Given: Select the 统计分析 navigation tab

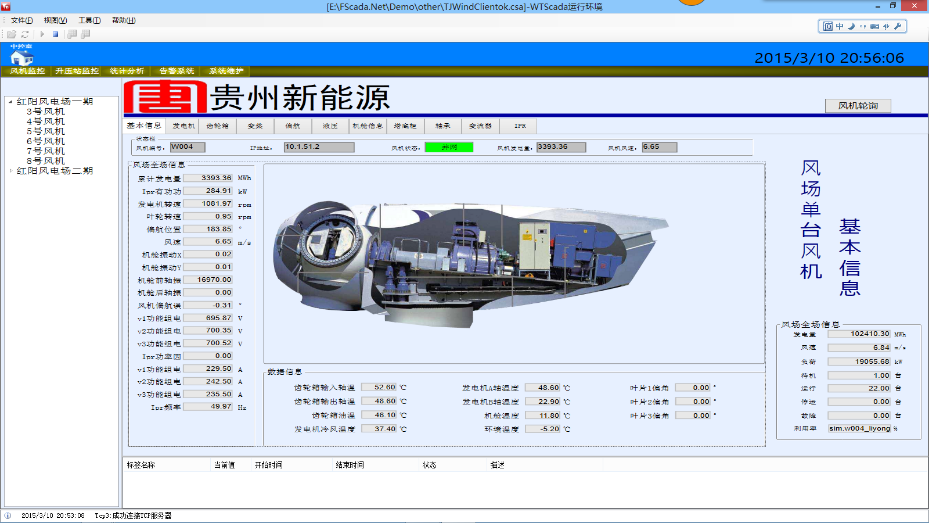Looking at the screenshot, I should (126, 71).
